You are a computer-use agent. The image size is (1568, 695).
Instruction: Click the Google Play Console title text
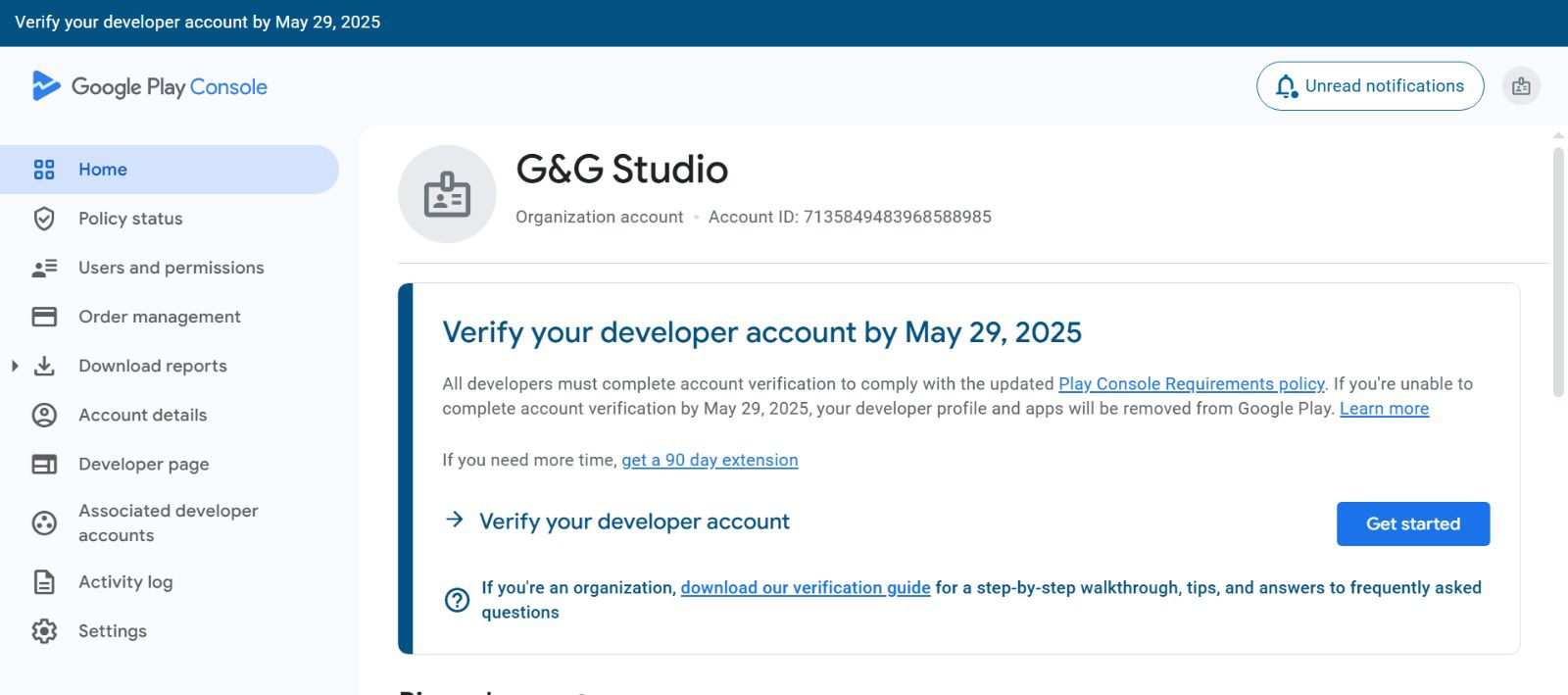pyautogui.click(x=169, y=87)
